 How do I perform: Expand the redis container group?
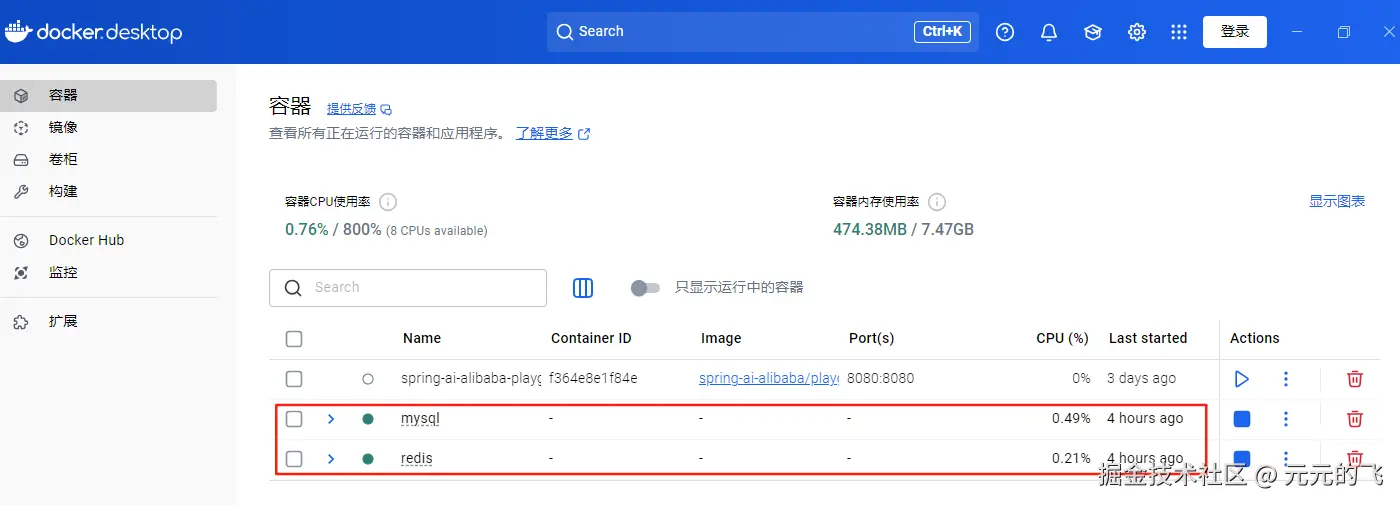pyautogui.click(x=331, y=459)
